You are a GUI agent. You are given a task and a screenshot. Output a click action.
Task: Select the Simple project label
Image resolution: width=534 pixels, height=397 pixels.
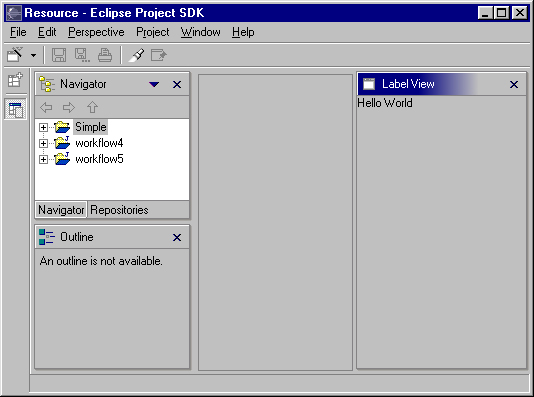point(91,127)
